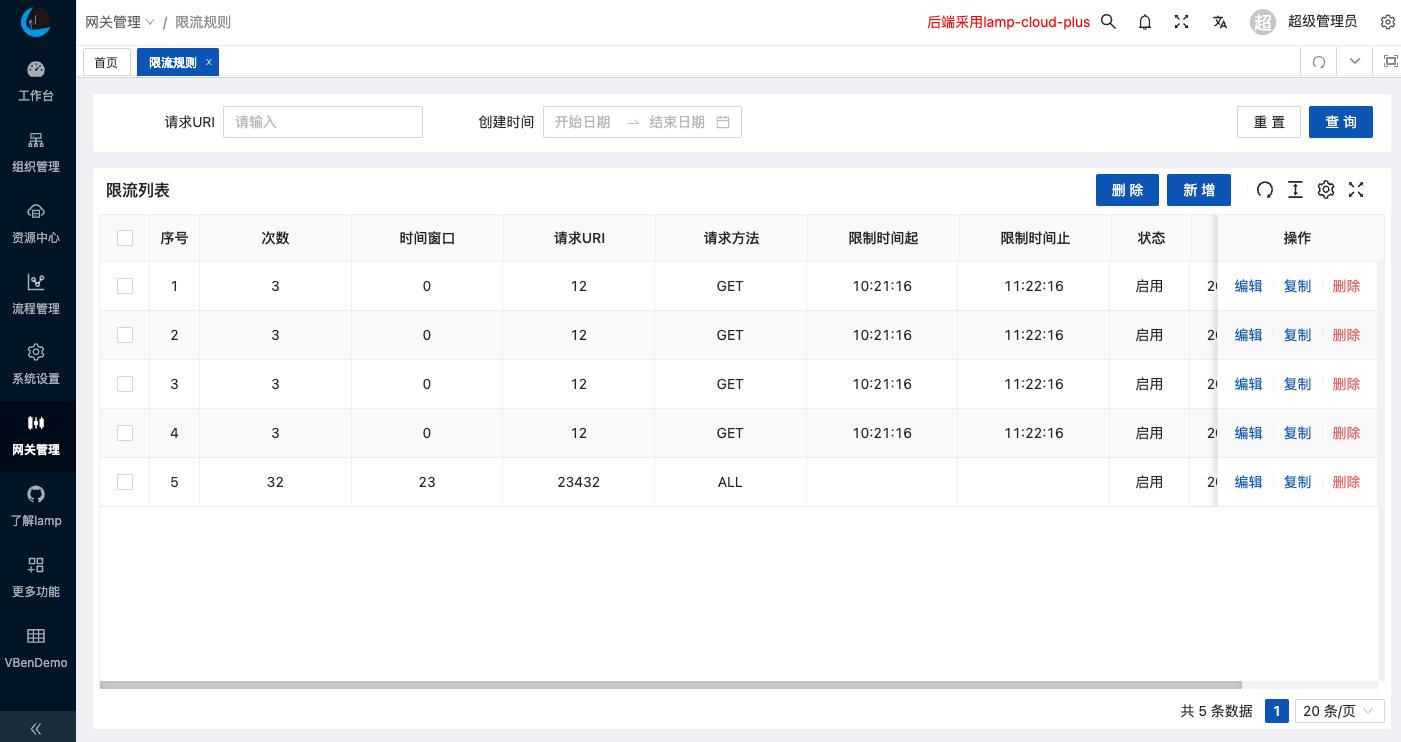Refresh the 限流列表 table data

pyautogui.click(x=1265, y=190)
